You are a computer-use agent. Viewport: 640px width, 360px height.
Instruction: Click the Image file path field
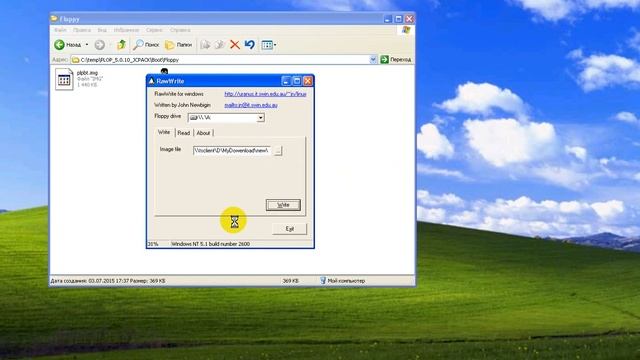pos(232,151)
